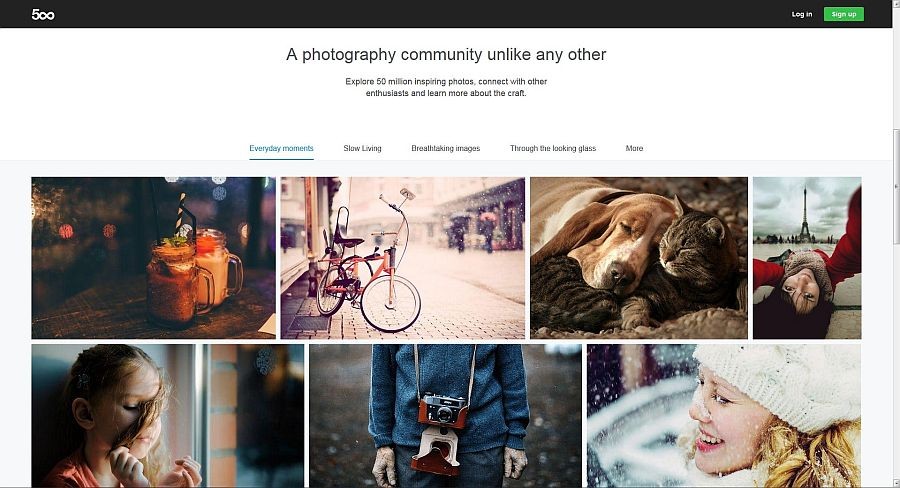The height and width of the screenshot is (488, 900).
Task: Go to Through the looking glass tab
Action: [x=553, y=148]
